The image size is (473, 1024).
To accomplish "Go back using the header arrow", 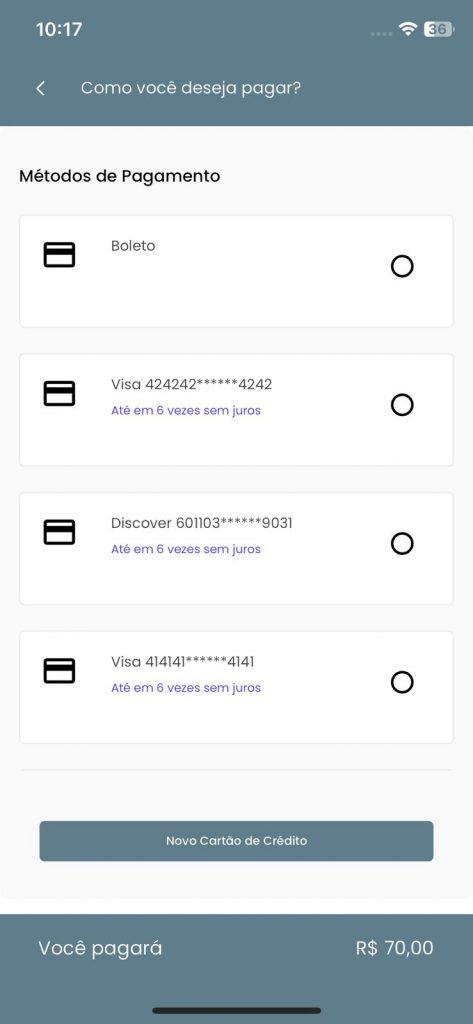I will [41, 88].
